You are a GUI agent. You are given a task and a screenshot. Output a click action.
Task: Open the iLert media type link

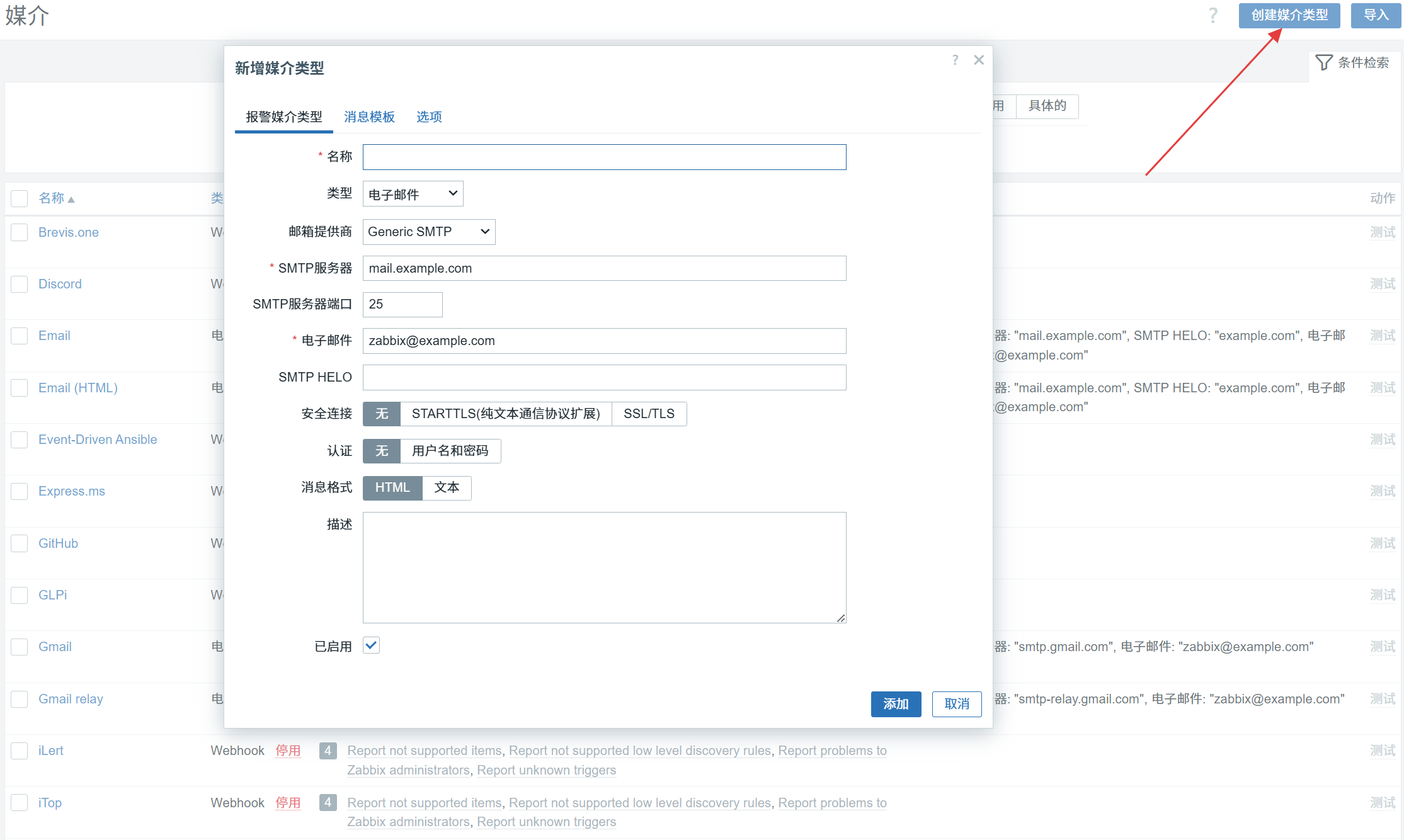coord(50,751)
